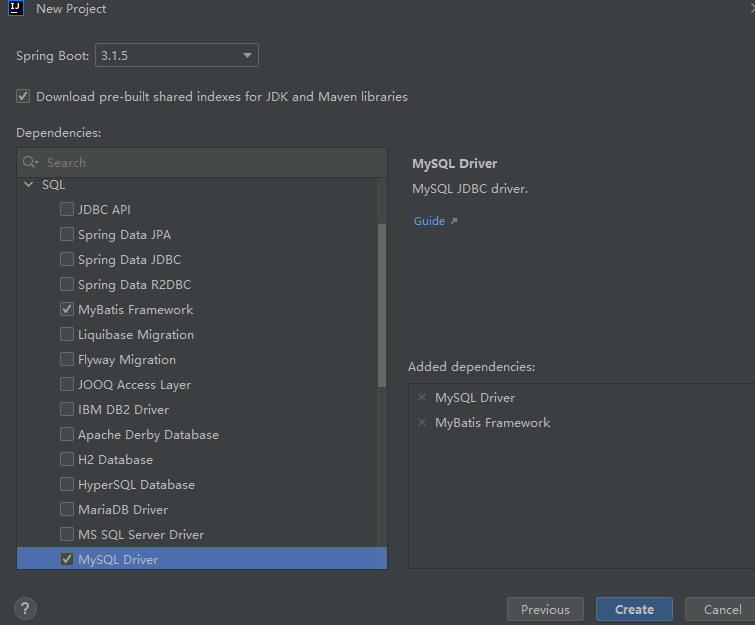Select 'MySQL Driver' in added dependencies list
This screenshot has height=625, width=755.
(x=475, y=398)
